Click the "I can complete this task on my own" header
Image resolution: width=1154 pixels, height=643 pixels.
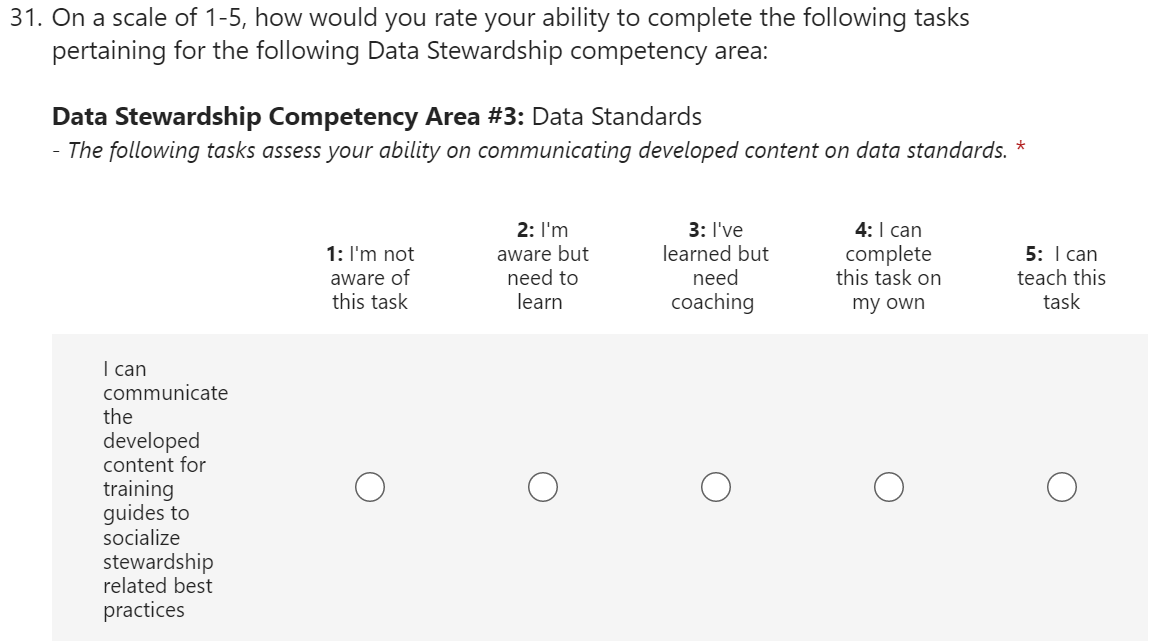[888, 266]
